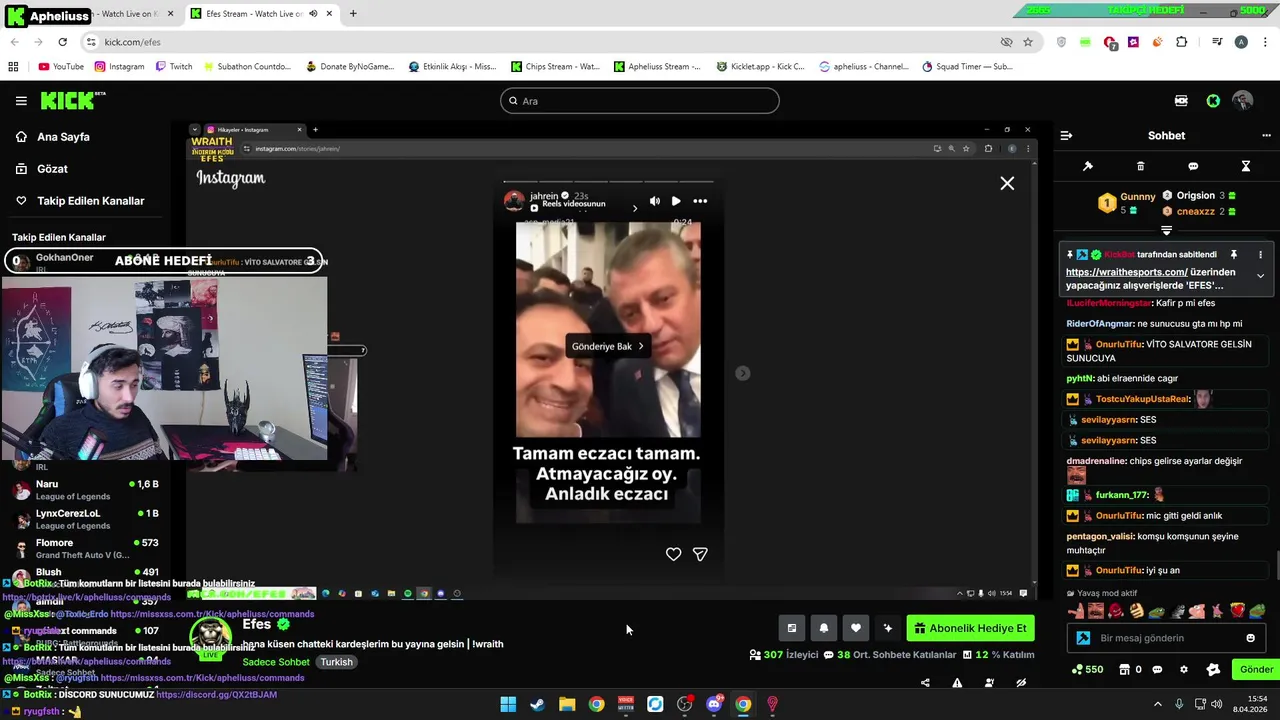Share story via paper plane icon

point(700,554)
